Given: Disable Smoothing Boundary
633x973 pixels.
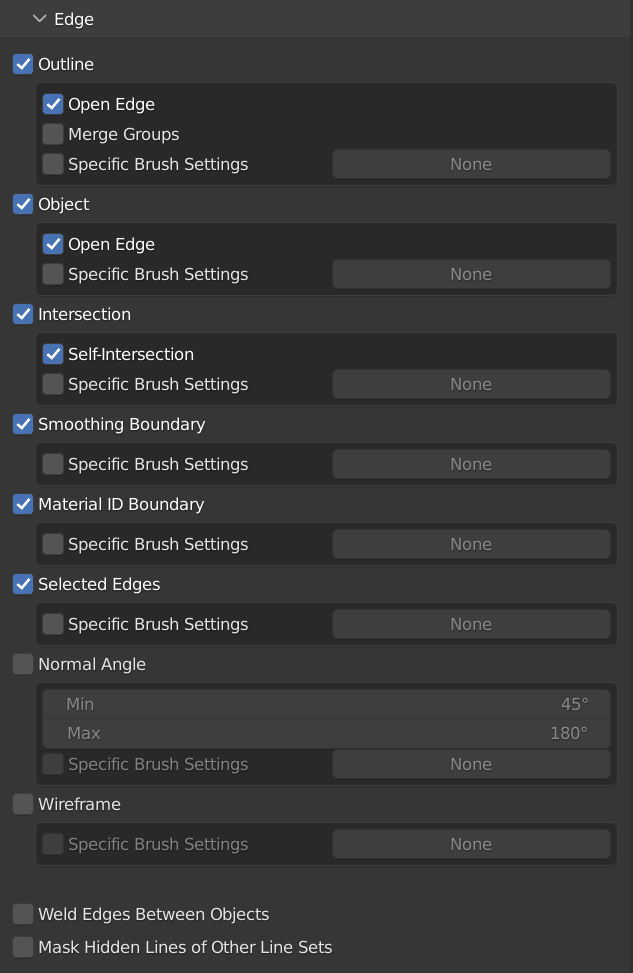Looking at the screenshot, I should [23, 424].
